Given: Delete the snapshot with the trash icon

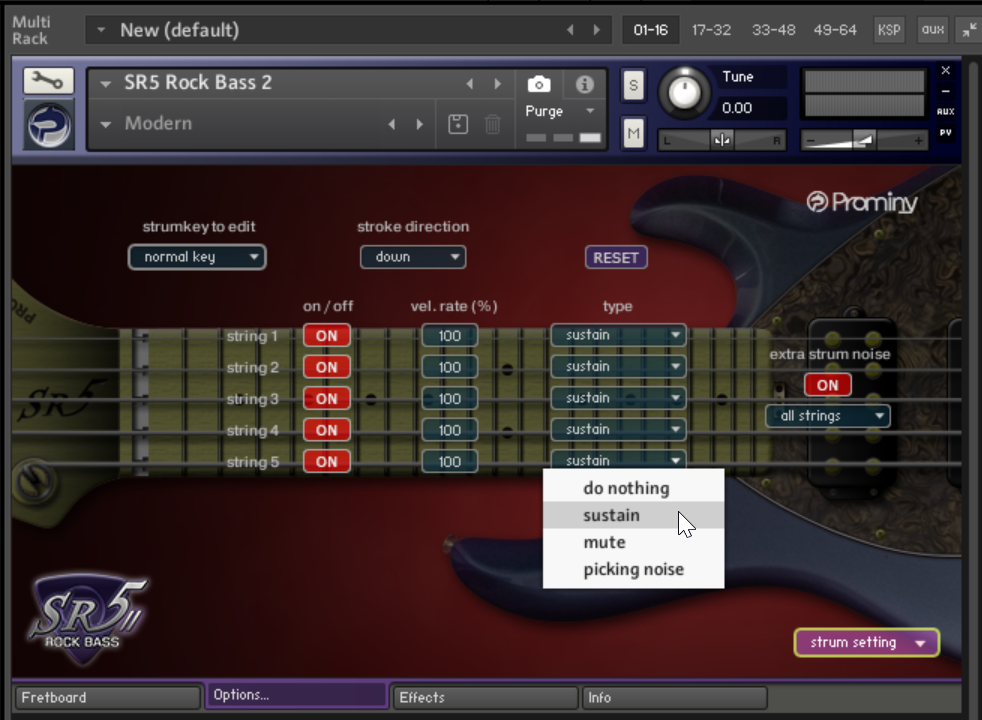Looking at the screenshot, I should click(x=492, y=124).
